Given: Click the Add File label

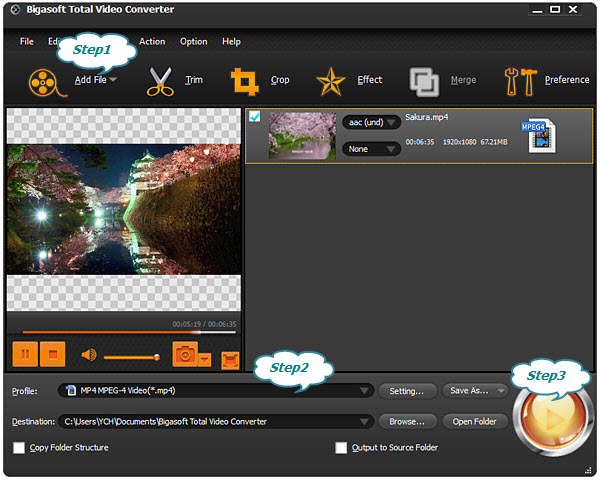Looking at the screenshot, I should [90, 80].
